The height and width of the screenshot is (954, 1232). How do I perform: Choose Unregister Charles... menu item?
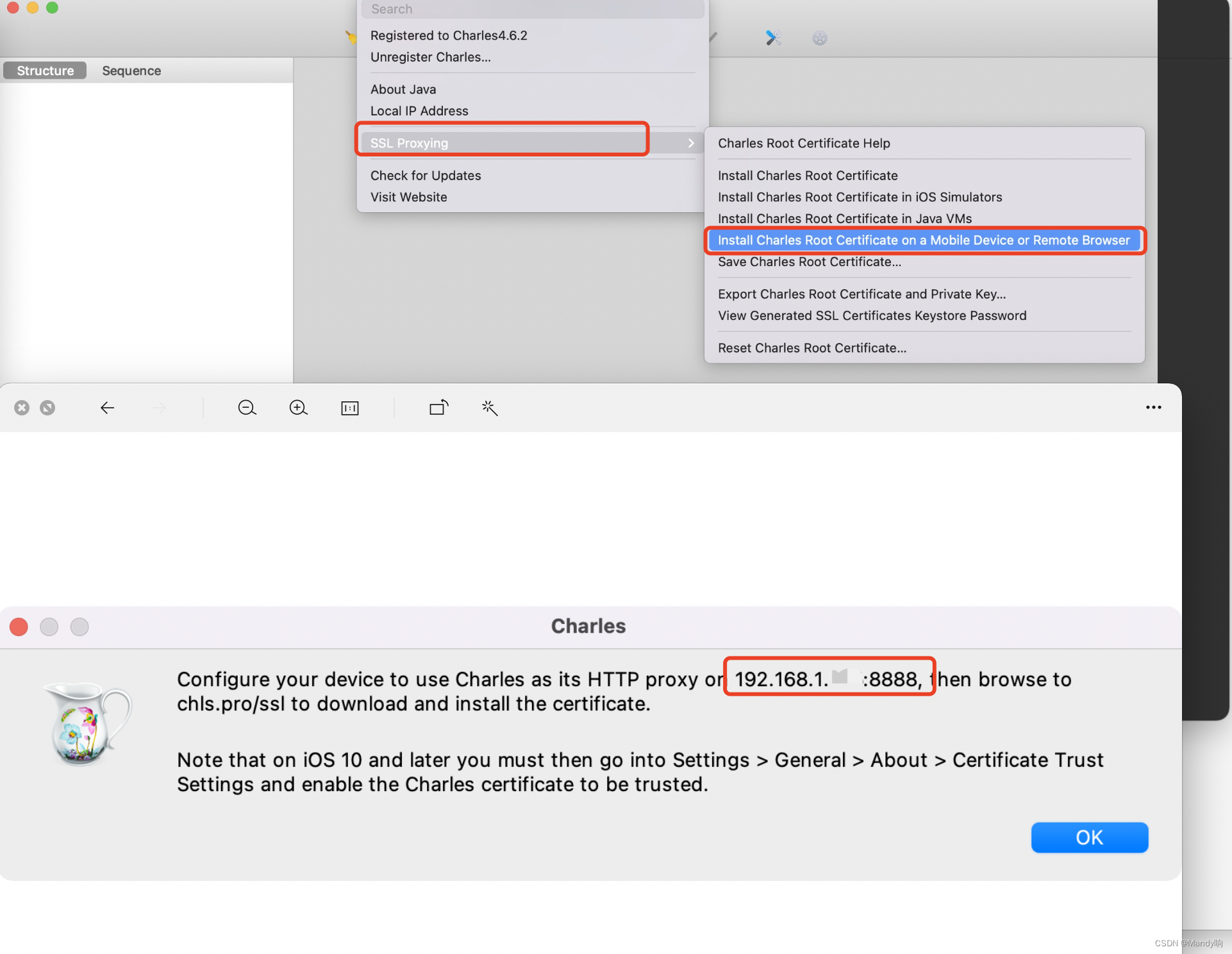pyautogui.click(x=533, y=57)
